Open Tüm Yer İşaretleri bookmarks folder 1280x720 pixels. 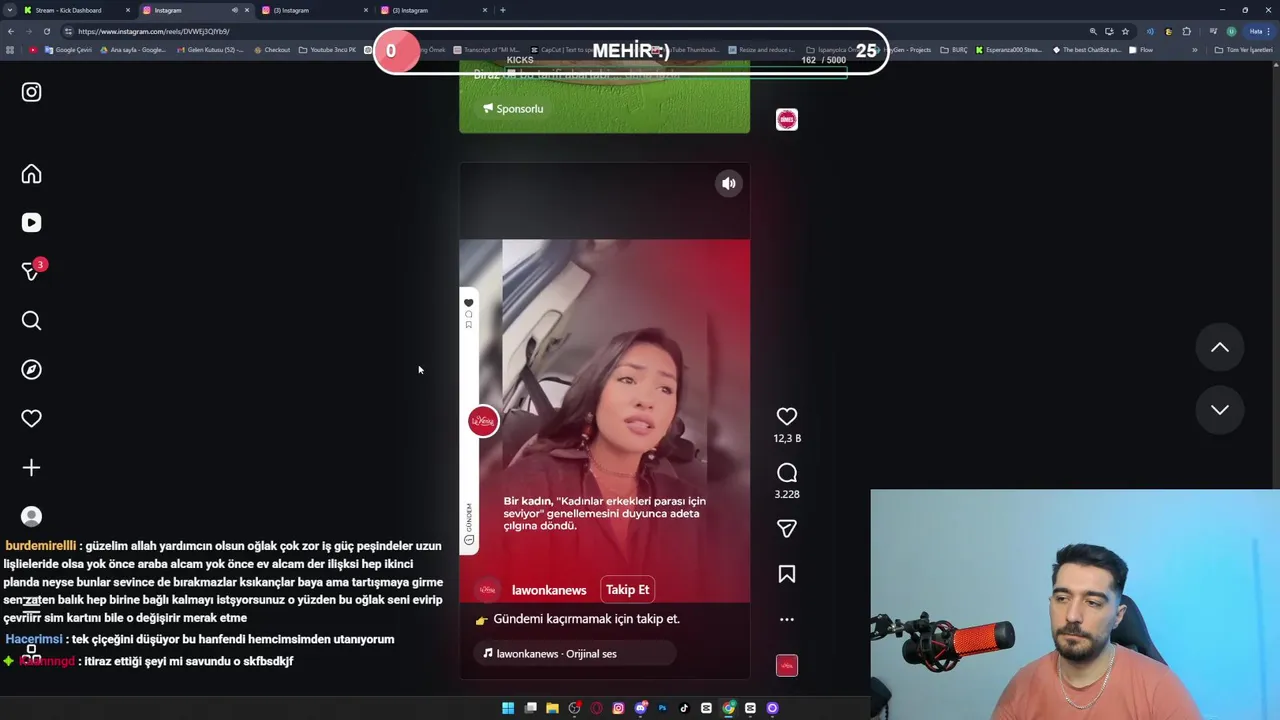[x=1243, y=50]
